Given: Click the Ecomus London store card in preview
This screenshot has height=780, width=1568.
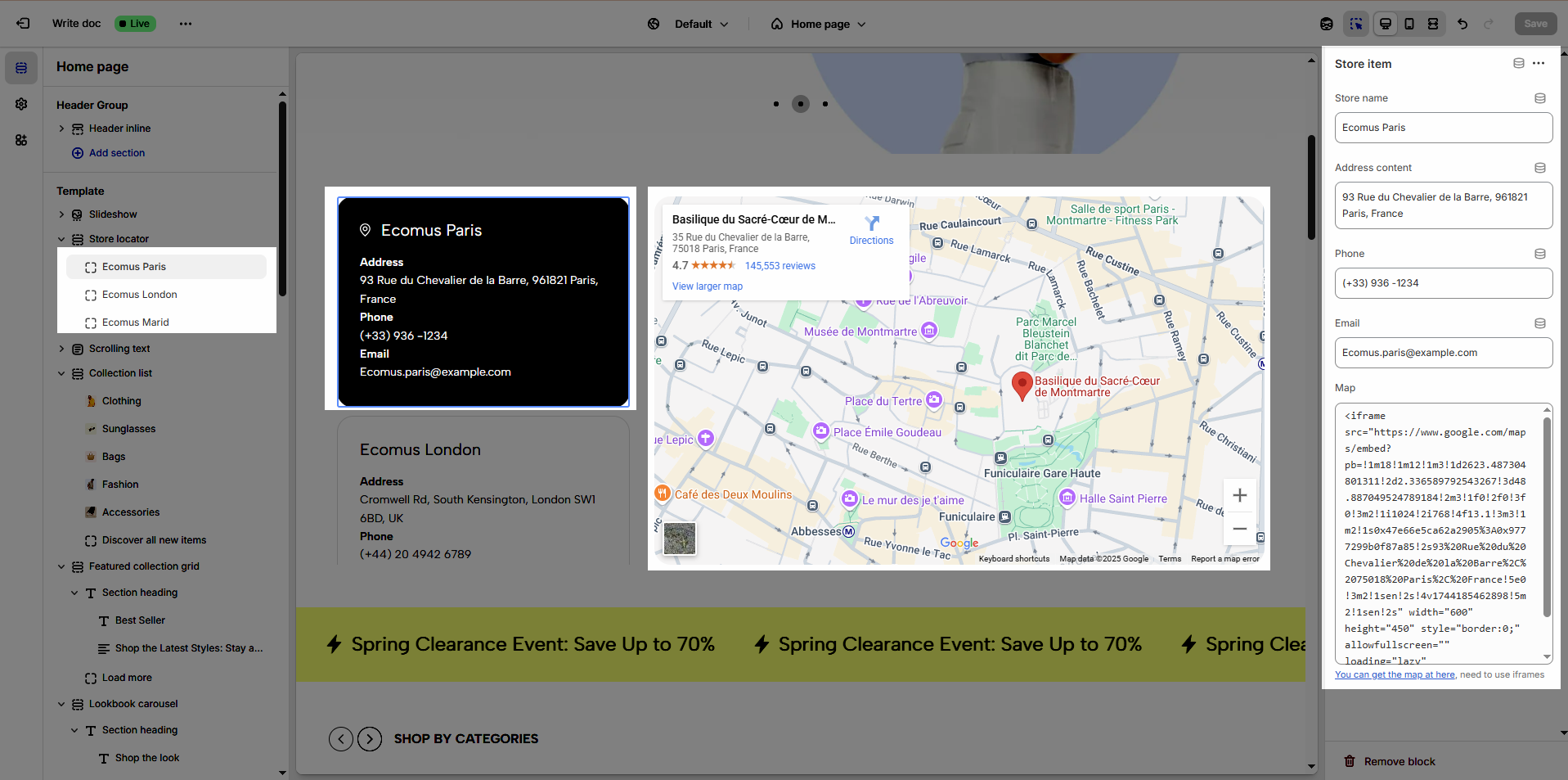Looking at the screenshot, I should click(x=483, y=491).
